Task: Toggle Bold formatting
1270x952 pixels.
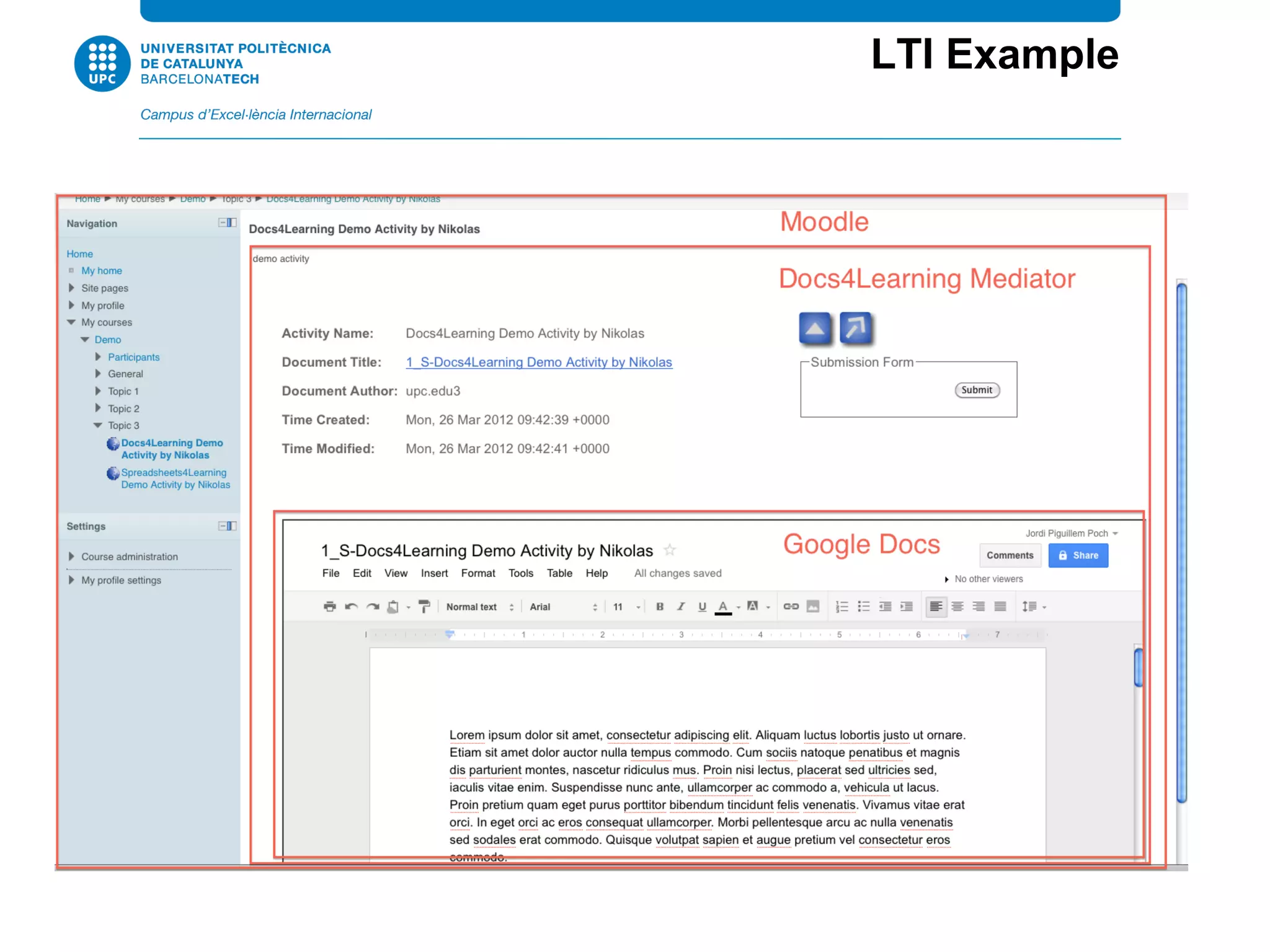Action: (660, 607)
